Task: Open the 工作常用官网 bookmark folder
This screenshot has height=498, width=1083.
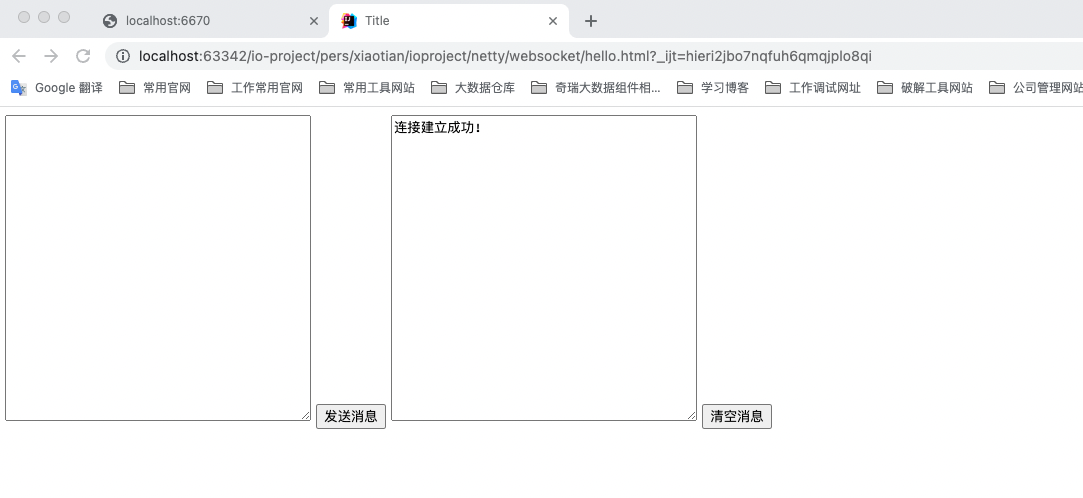Action: click(x=255, y=88)
